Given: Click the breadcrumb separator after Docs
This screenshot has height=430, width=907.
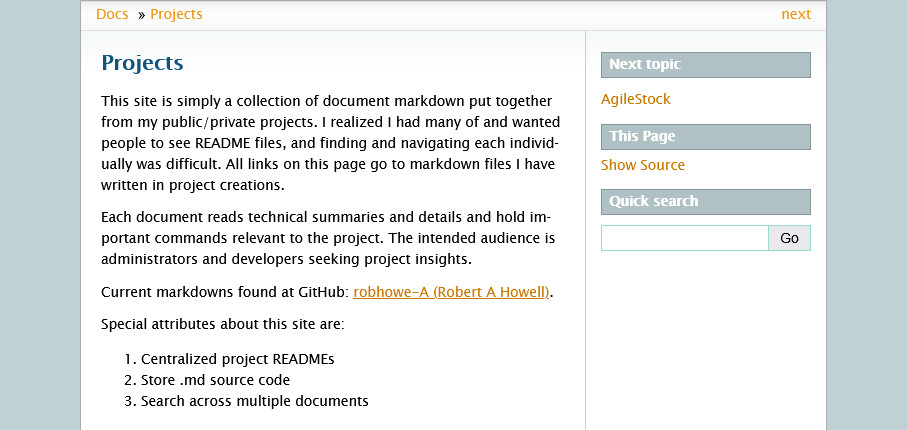Looking at the screenshot, I should pyautogui.click(x=141, y=15).
